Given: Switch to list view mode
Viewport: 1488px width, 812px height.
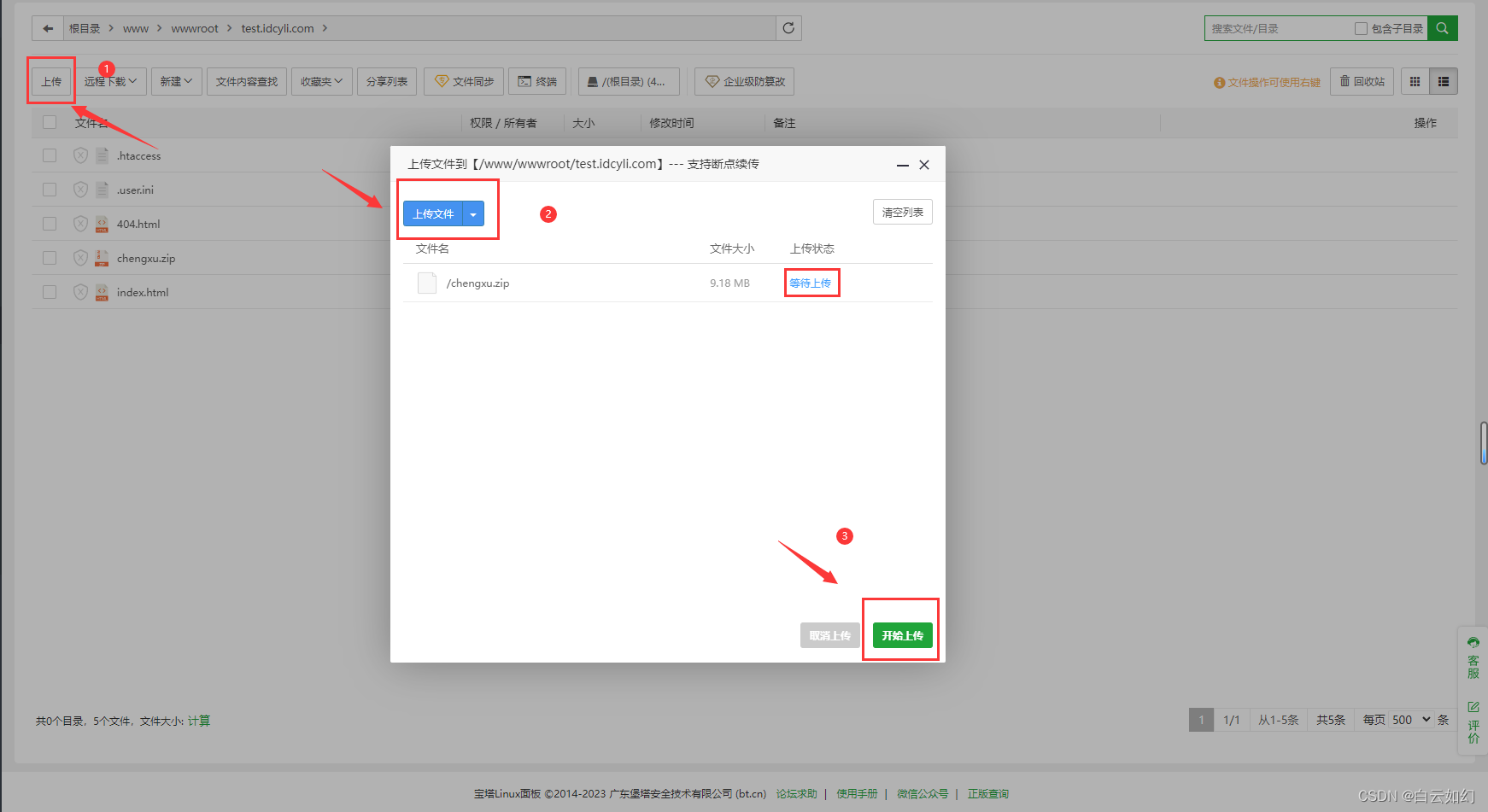Looking at the screenshot, I should point(1443,81).
